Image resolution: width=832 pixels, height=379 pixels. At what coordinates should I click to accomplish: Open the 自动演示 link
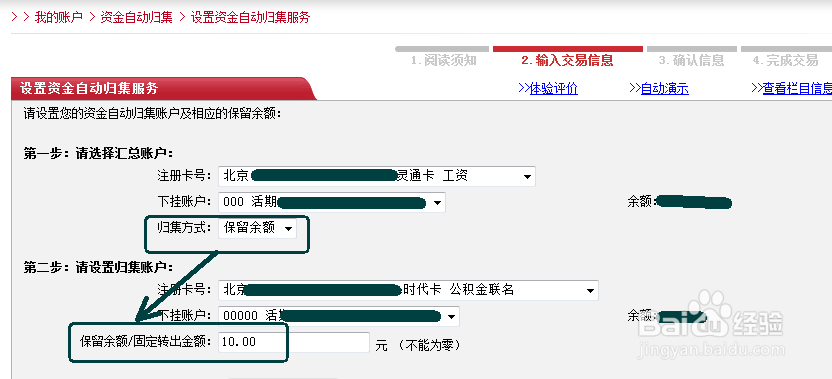point(658,89)
